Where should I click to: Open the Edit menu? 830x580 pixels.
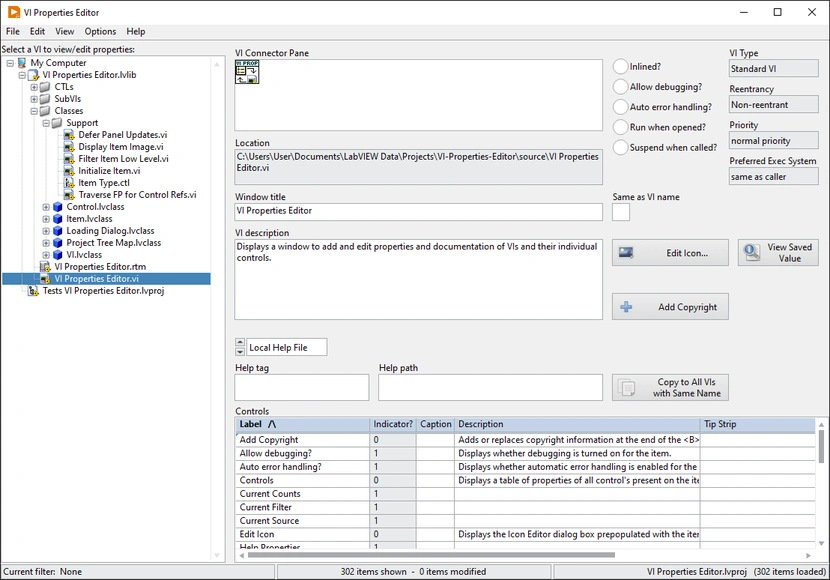[x=37, y=31]
